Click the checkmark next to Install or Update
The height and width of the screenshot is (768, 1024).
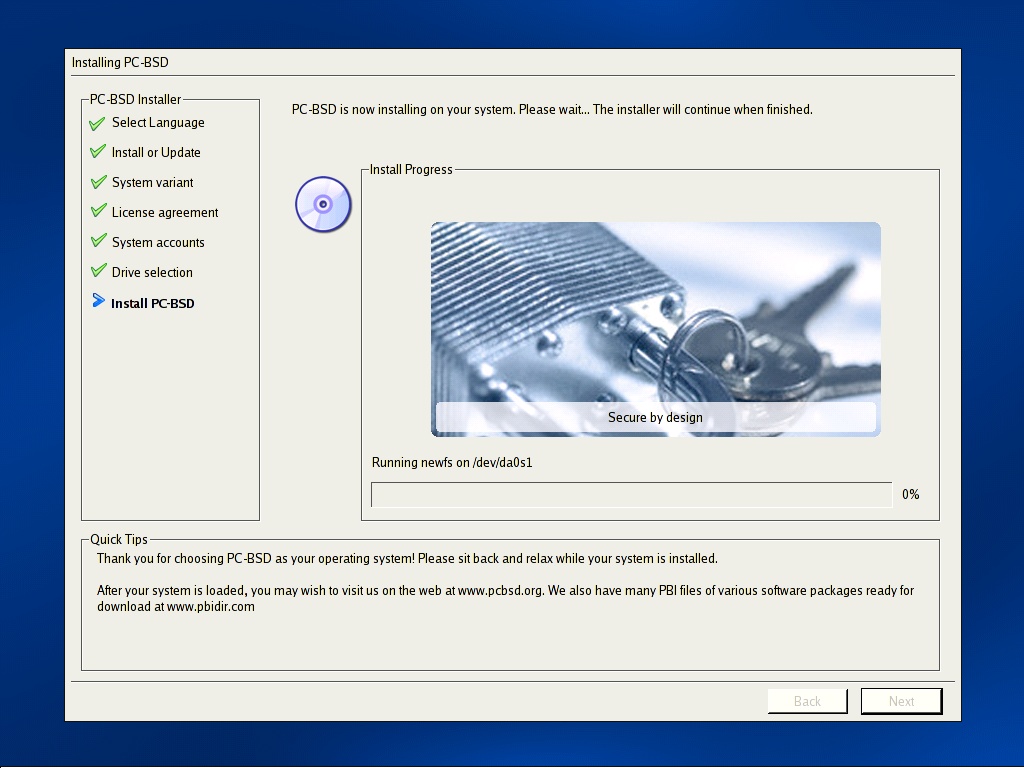click(x=97, y=152)
